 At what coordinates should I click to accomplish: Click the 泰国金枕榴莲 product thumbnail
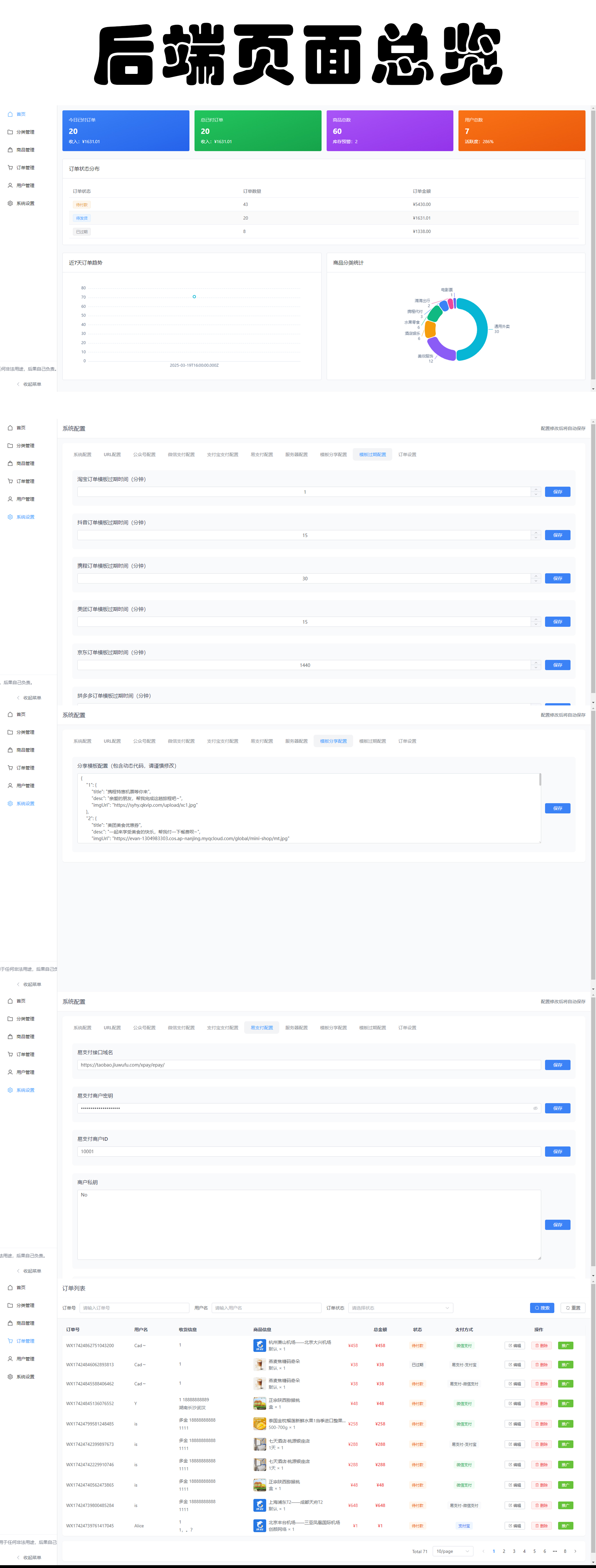coord(259,1424)
